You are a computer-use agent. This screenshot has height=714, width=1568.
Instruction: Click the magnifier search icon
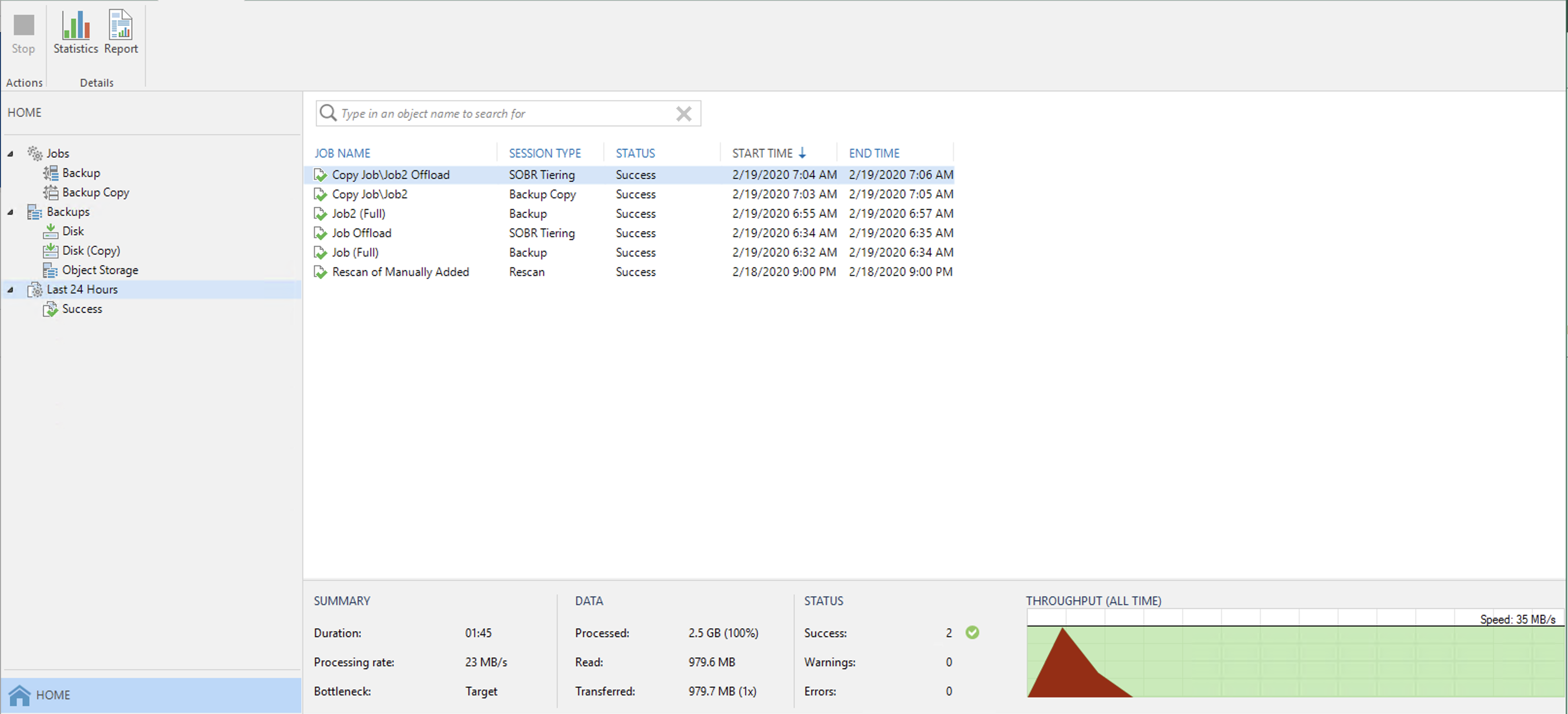coord(328,113)
